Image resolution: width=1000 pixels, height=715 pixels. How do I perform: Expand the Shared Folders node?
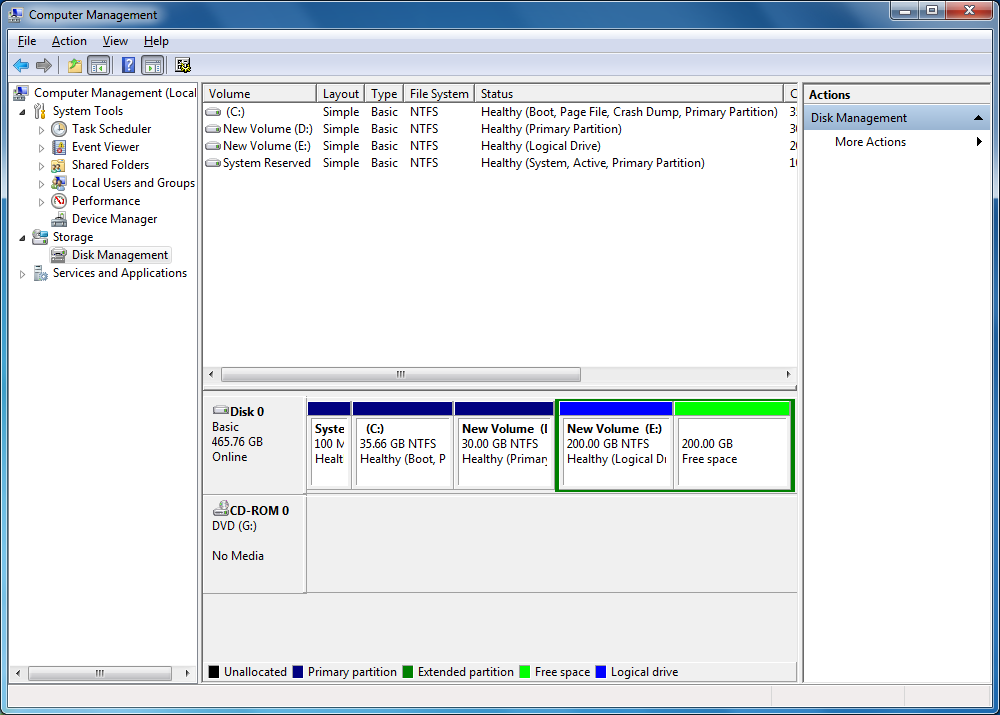[41, 166]
